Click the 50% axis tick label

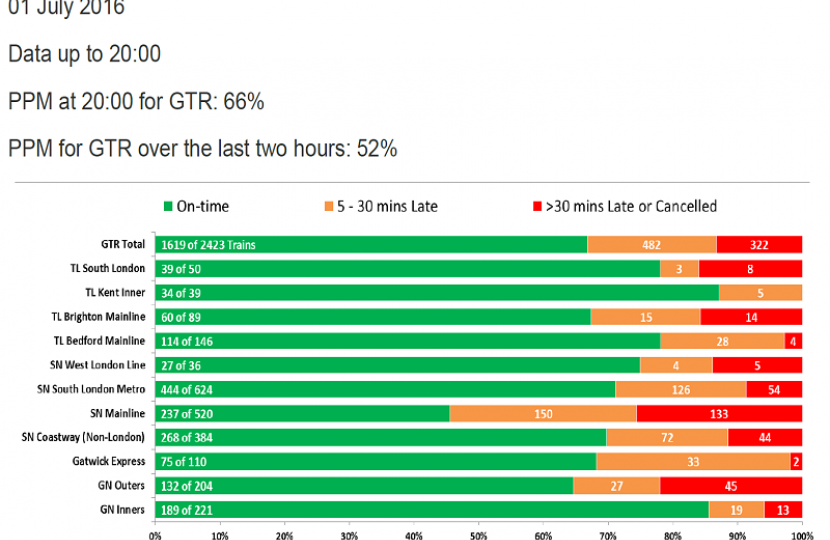point(478,533)
